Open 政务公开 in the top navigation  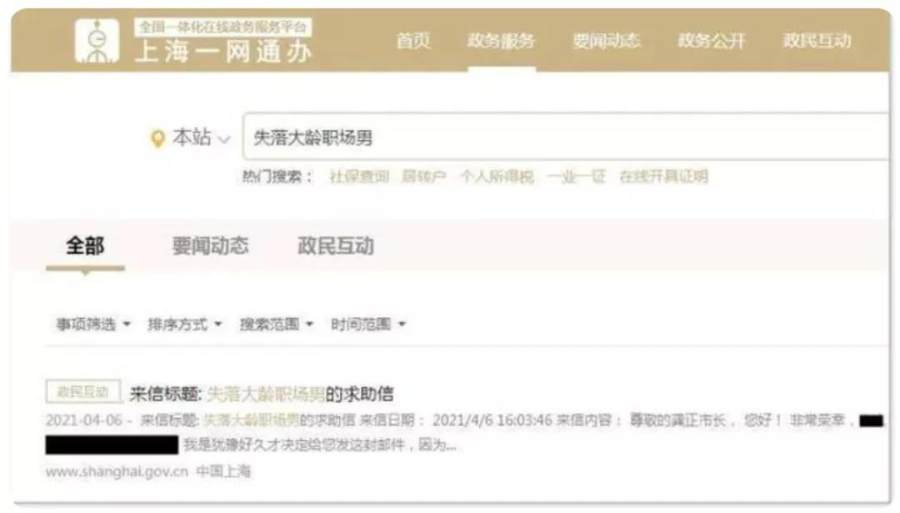point(712,41)
